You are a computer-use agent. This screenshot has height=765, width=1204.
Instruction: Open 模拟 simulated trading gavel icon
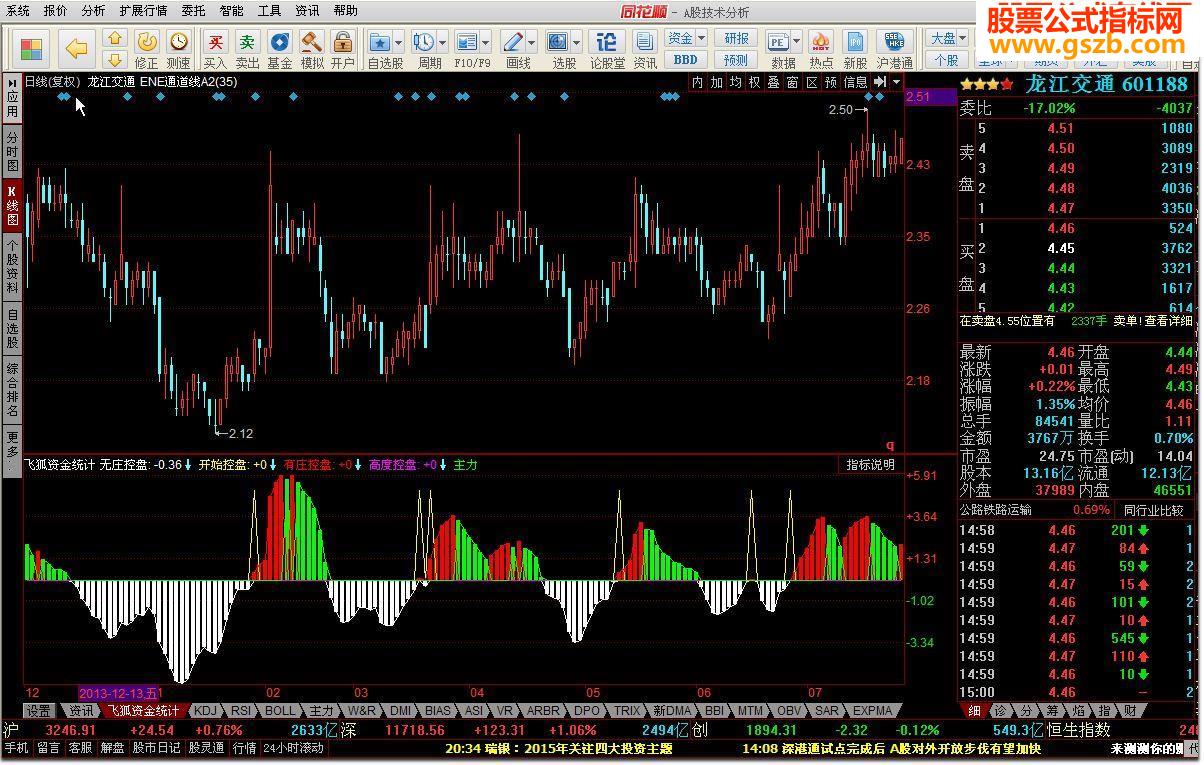[x=312, y=41]
